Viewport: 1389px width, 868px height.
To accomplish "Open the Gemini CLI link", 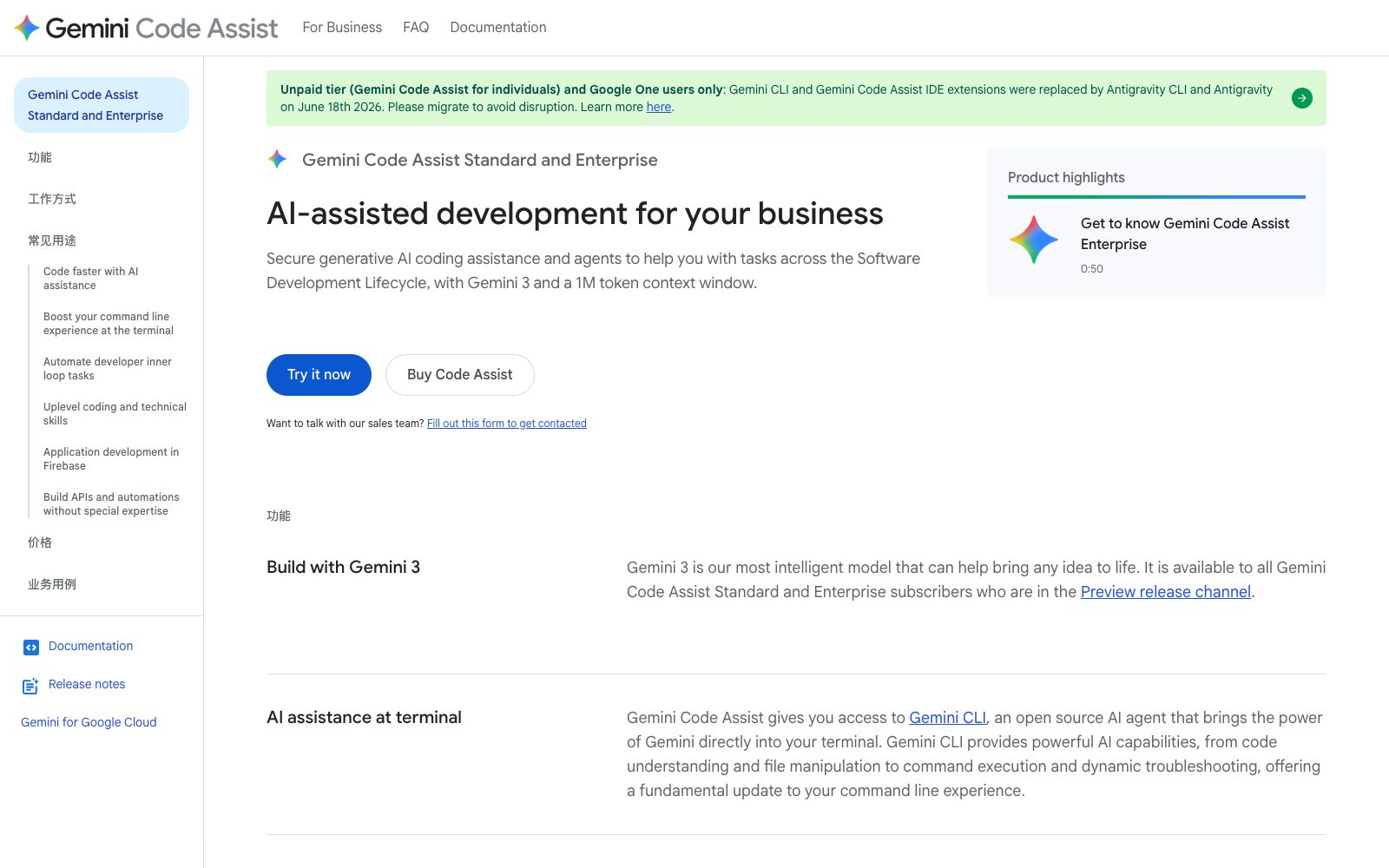I will [948, 718].
